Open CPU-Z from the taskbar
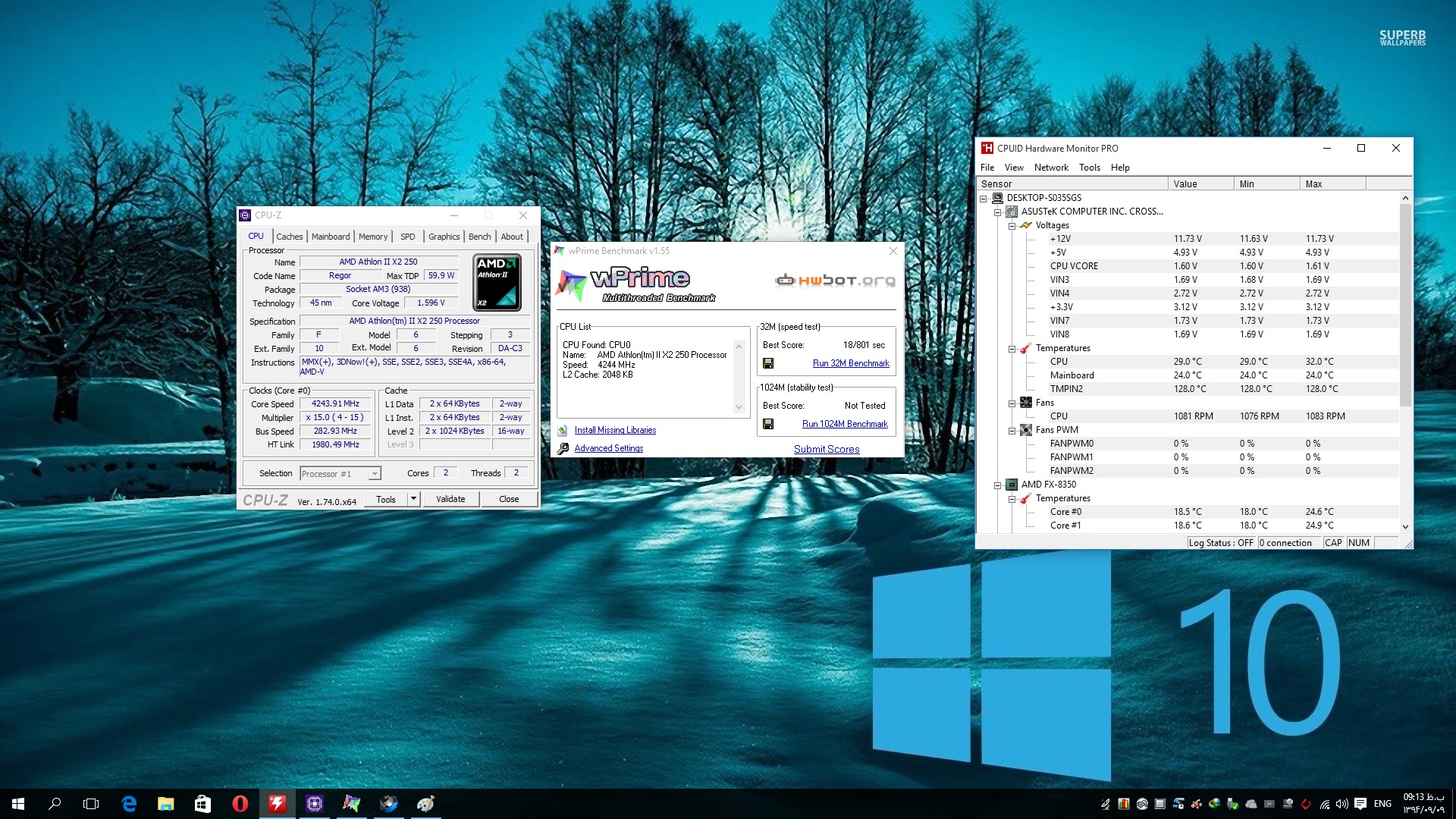The height and width of the screenshot is (819, 1456). click(315, 804)
